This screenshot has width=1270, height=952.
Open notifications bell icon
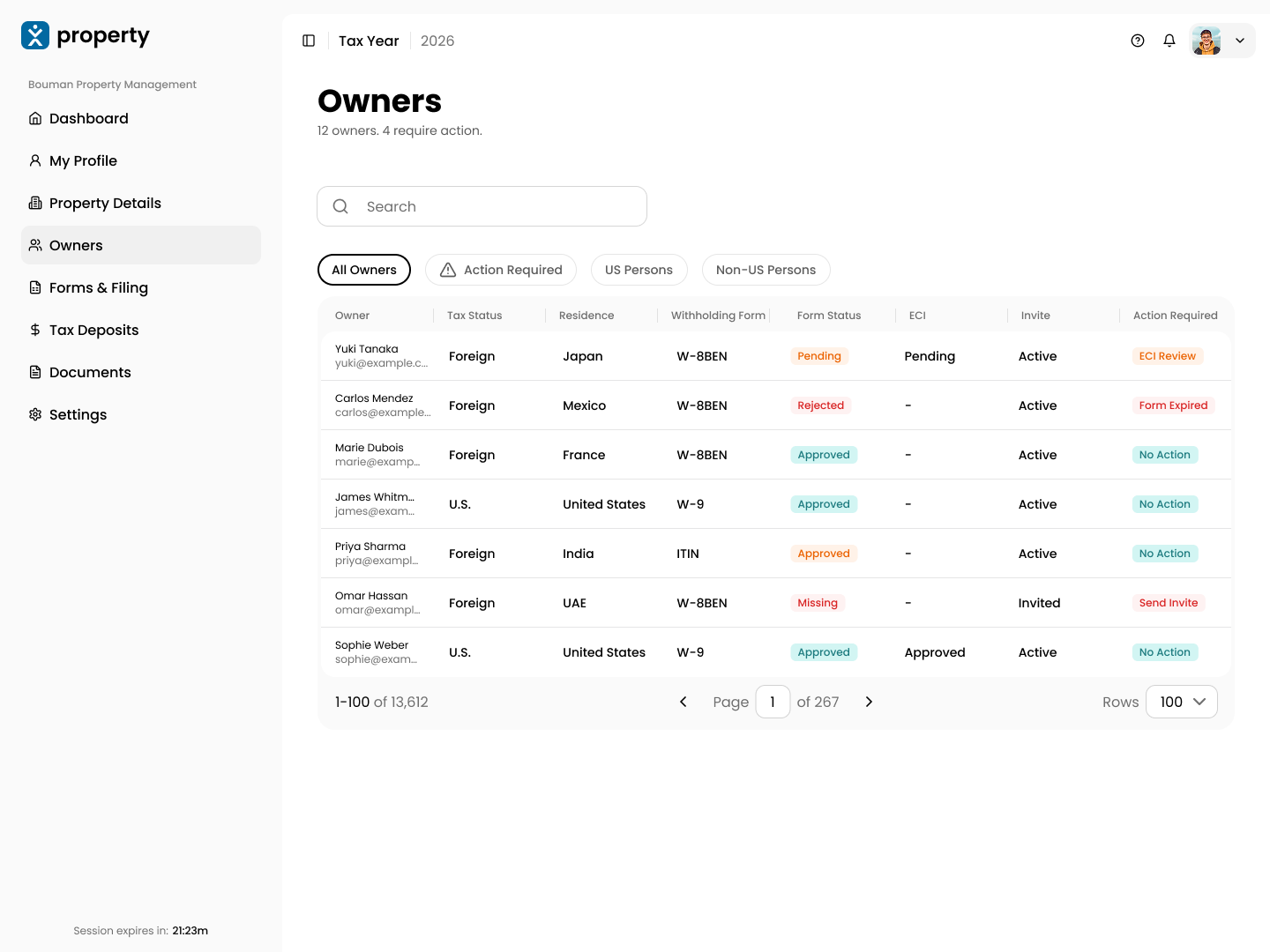click(1169, 41)
